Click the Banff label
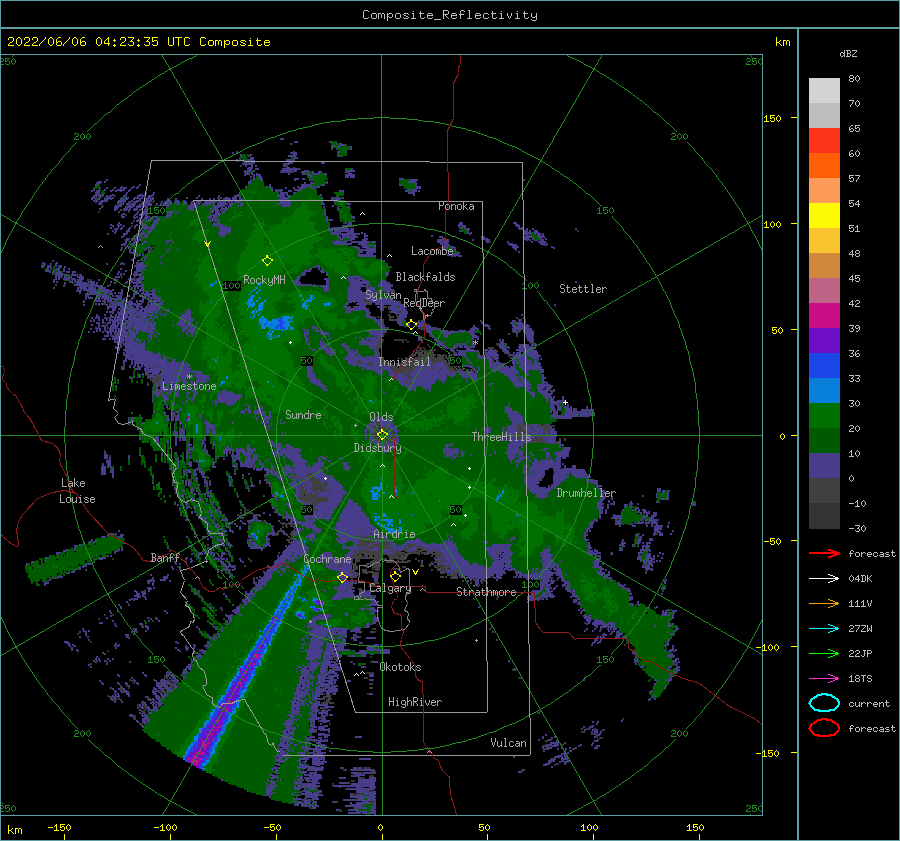 coord(165,557)
